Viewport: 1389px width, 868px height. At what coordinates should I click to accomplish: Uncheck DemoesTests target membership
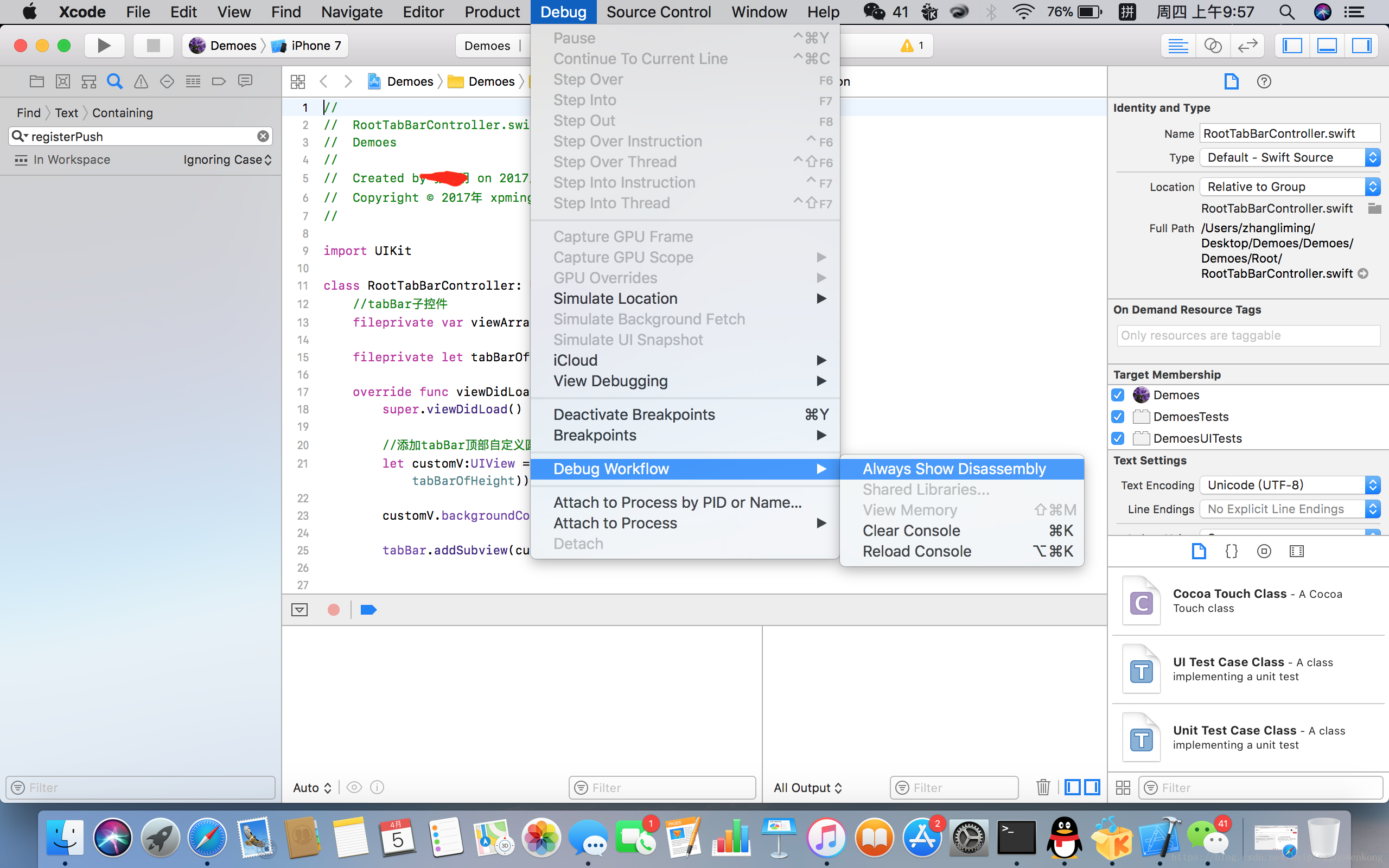point(1118,417)
